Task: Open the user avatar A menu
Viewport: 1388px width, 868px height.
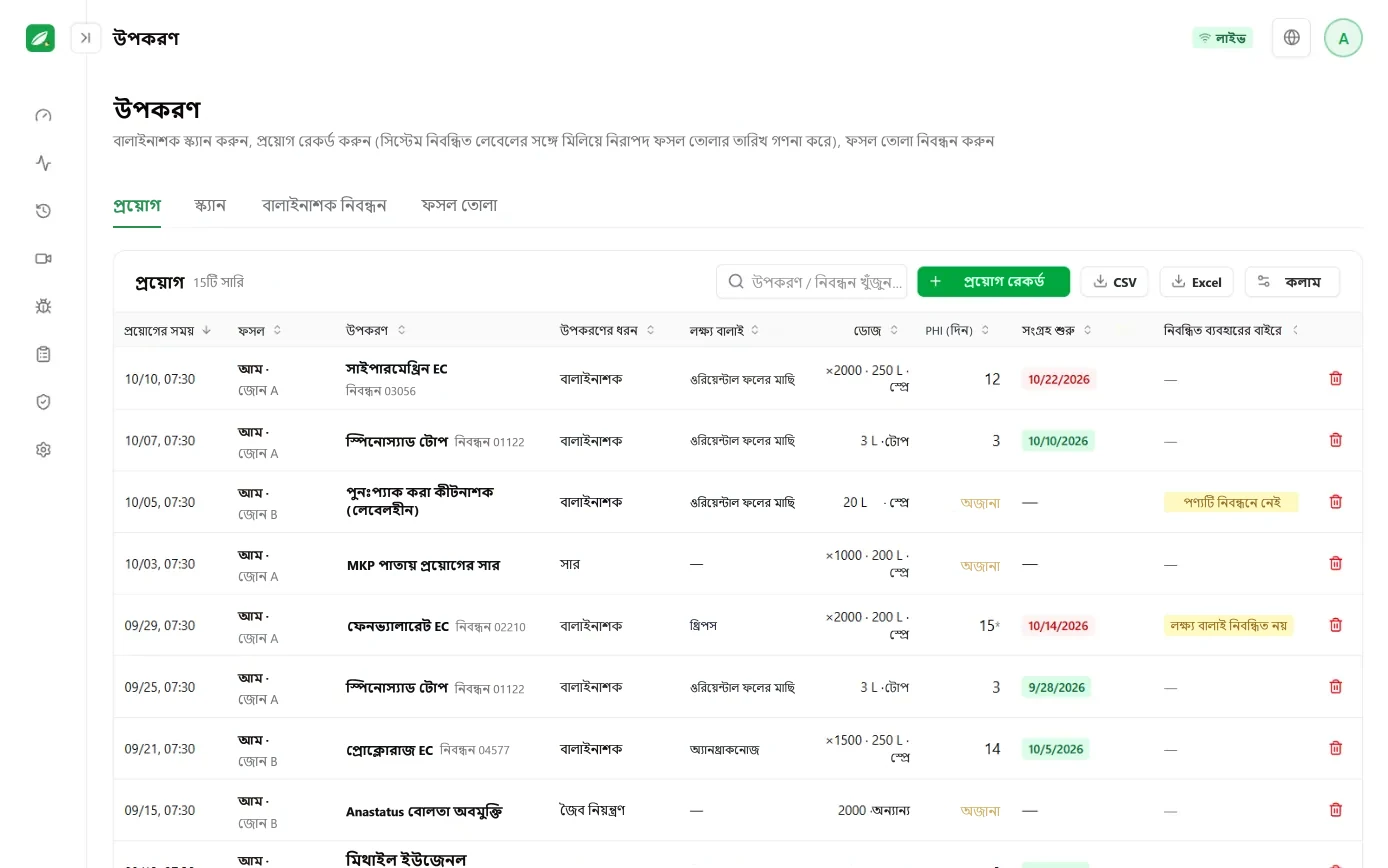Action: pos(1343,38)
